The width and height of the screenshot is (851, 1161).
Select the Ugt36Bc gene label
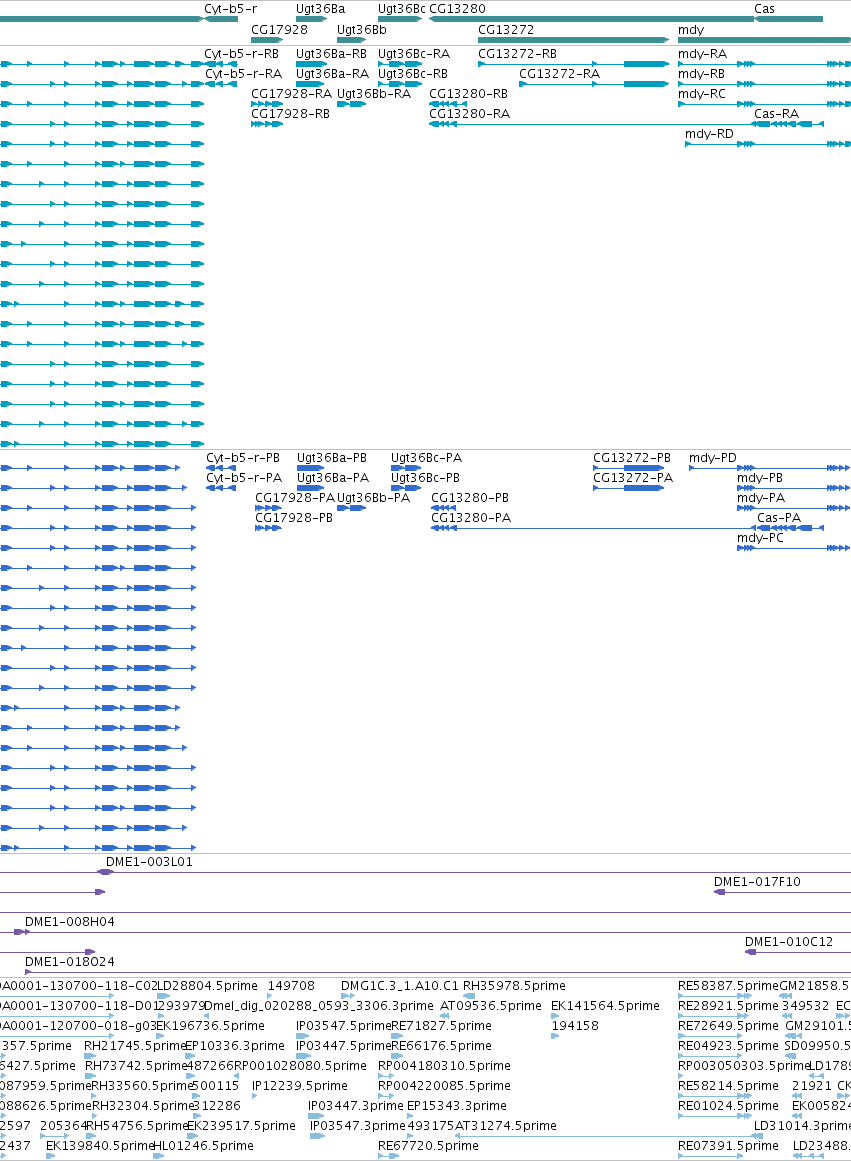(401, 9)
